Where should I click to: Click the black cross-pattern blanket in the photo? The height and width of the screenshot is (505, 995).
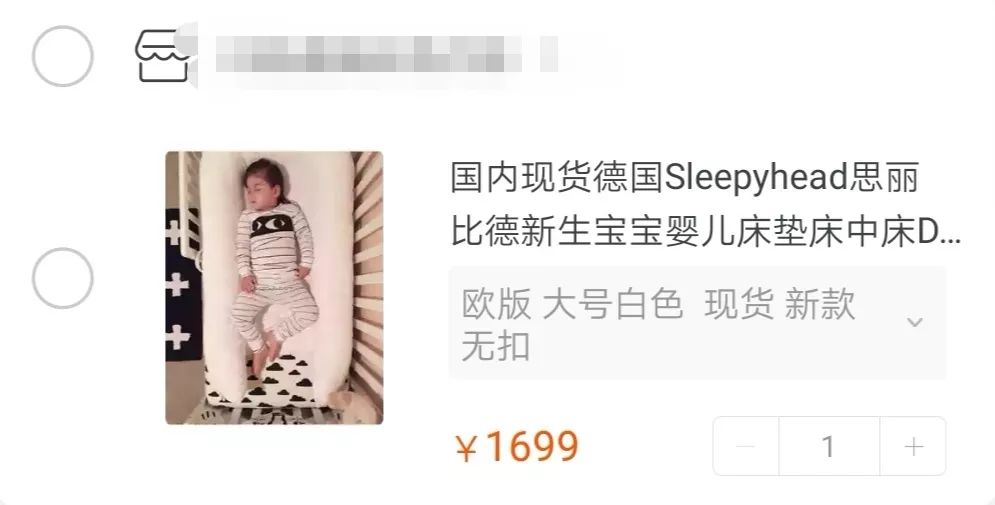(x=183, y=285)
